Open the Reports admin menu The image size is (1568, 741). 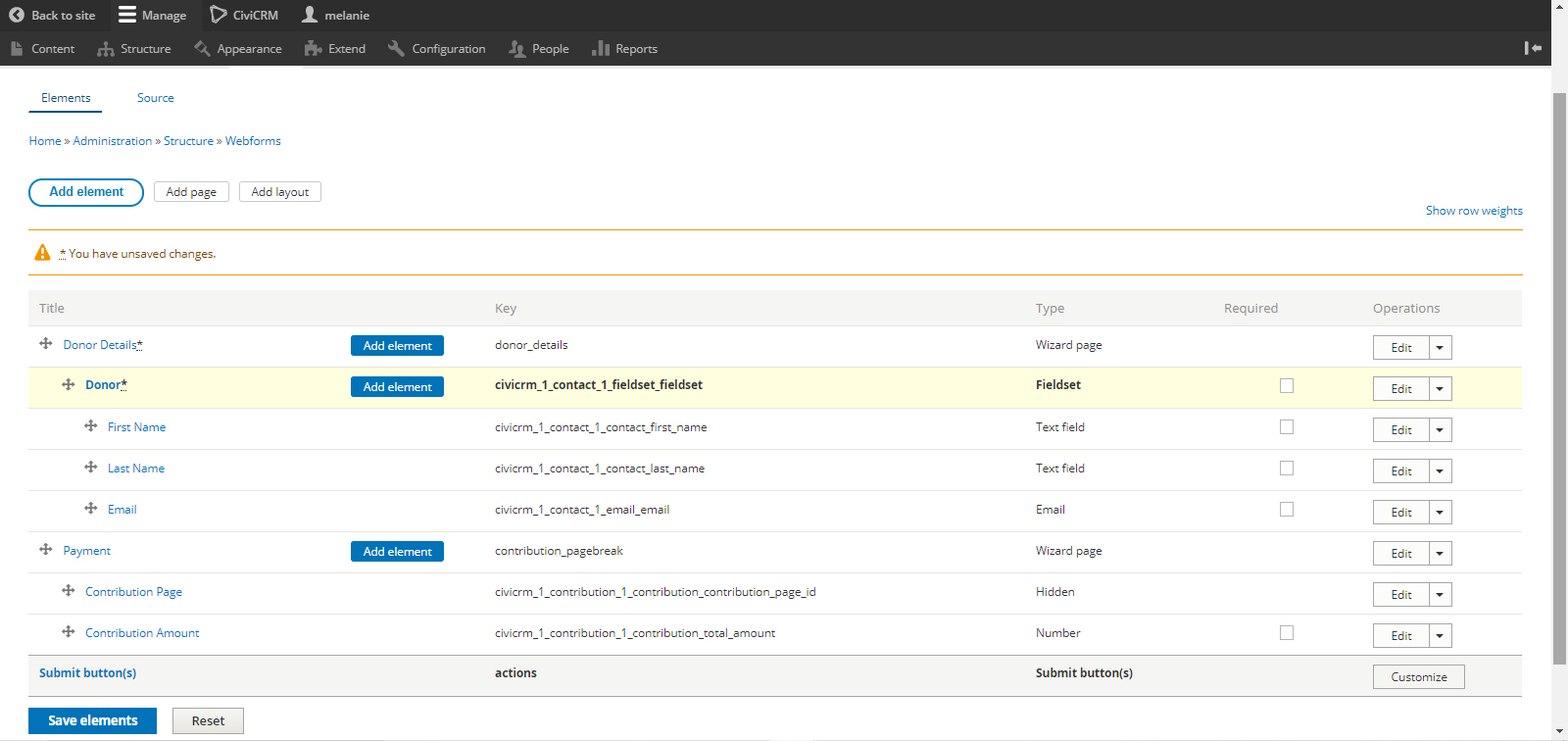point(624,49)
